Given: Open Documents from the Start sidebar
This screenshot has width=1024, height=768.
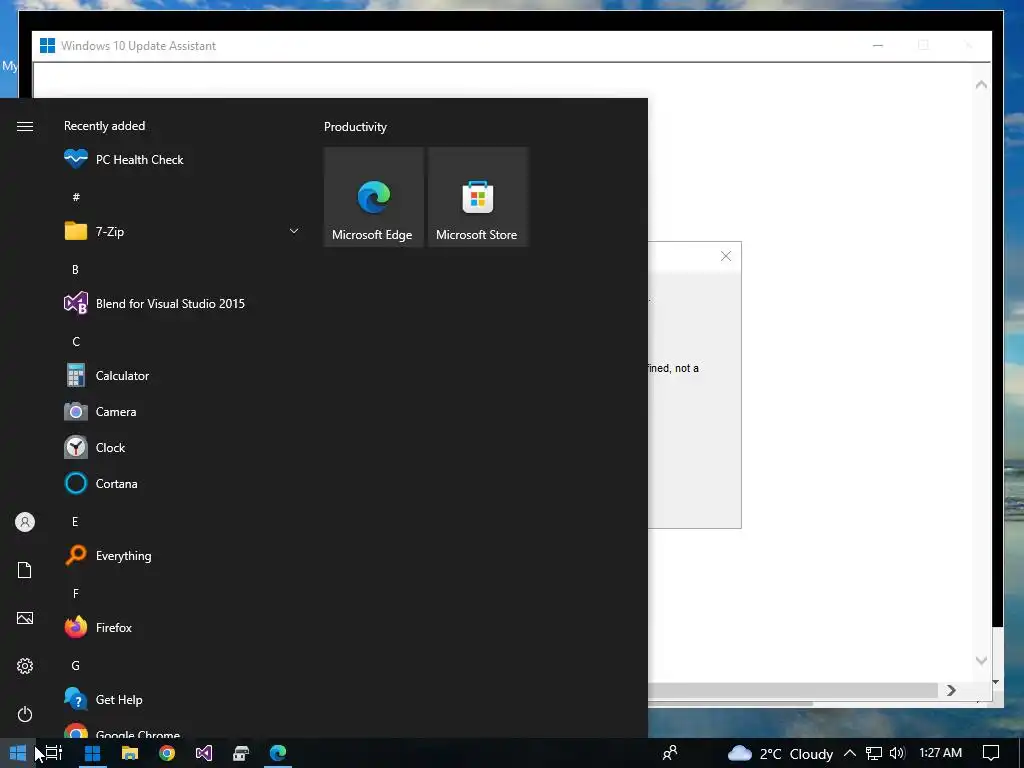Looking at the screenshot, I should pyautogui.click(x=25, y=570).
